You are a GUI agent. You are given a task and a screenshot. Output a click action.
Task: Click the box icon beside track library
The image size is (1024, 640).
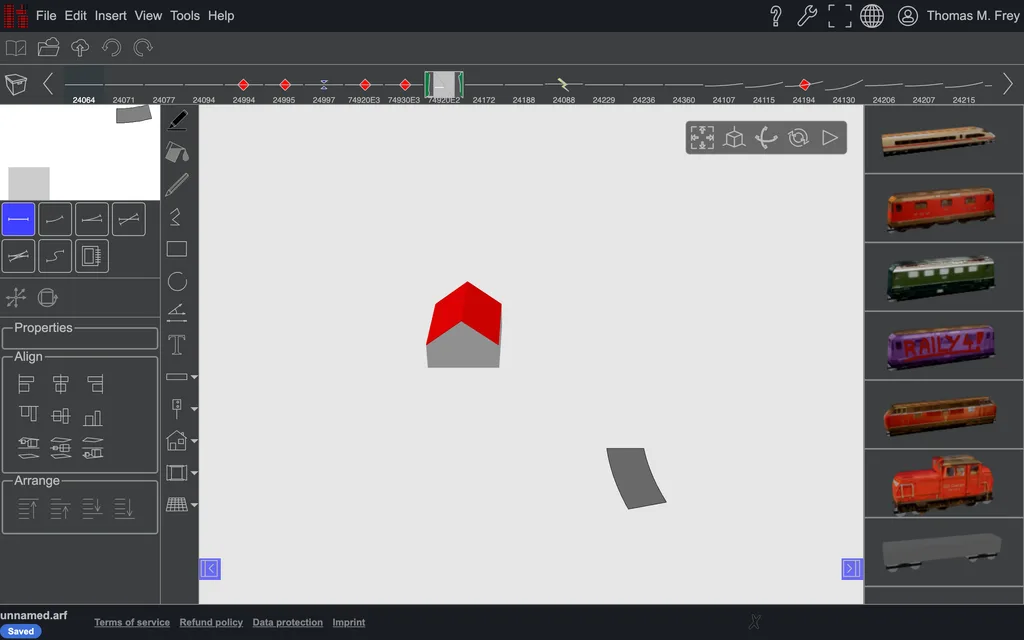[x=16, y=84]
